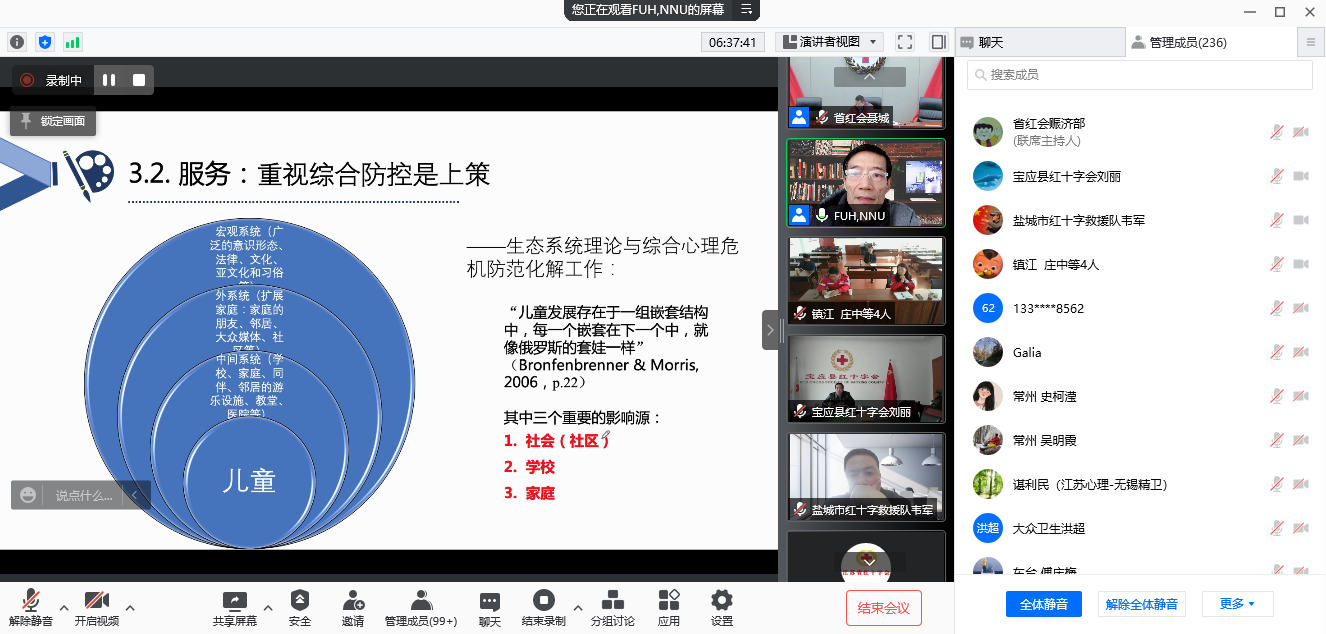
Task: Click the end meeting button
Action: pyautogui.click(x=883, y=607)
